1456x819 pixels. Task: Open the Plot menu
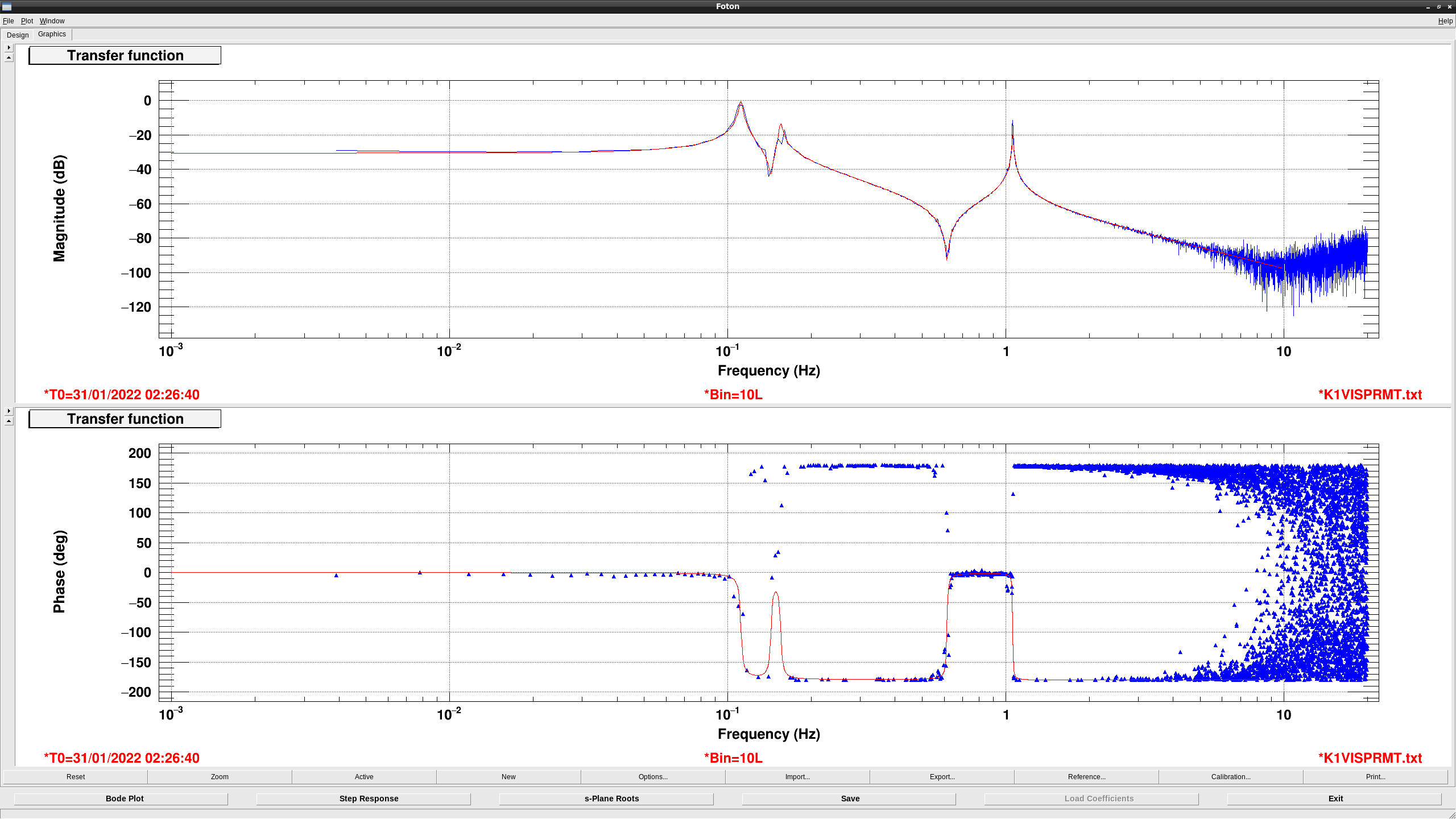click(27, 21)
